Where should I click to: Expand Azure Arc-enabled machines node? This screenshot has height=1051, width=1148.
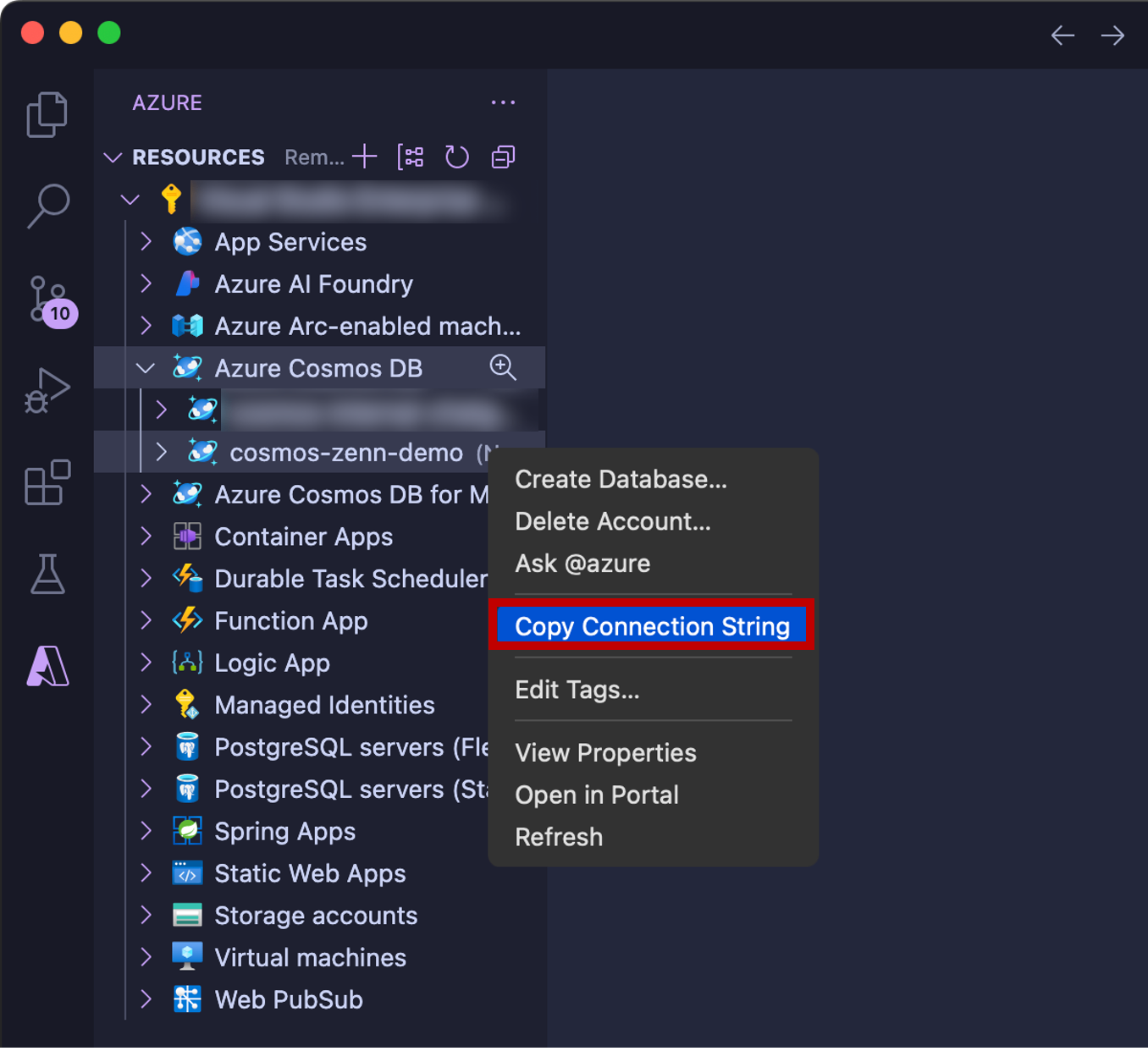point(146,326)
